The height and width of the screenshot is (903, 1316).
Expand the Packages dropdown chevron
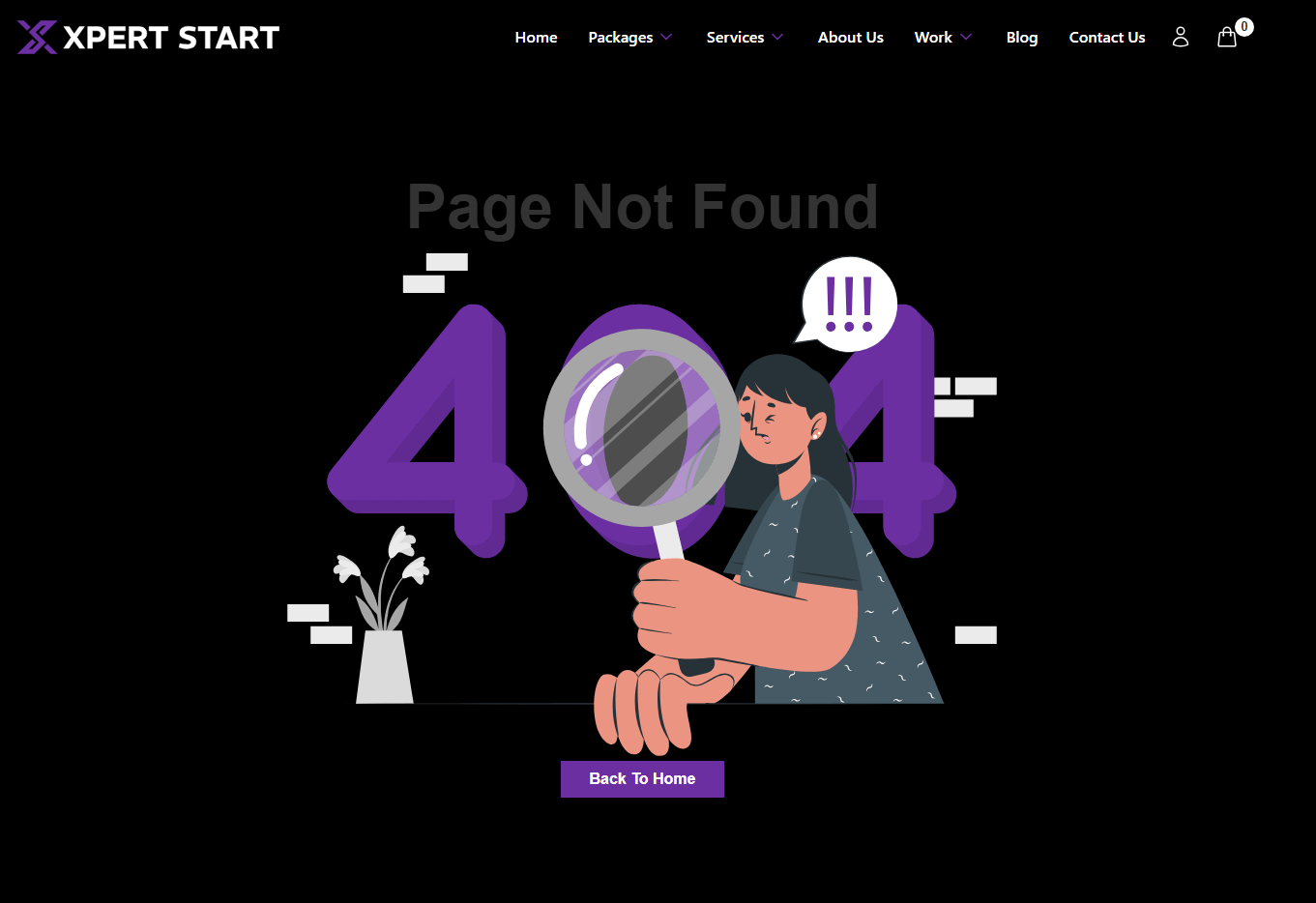point(666,38)
